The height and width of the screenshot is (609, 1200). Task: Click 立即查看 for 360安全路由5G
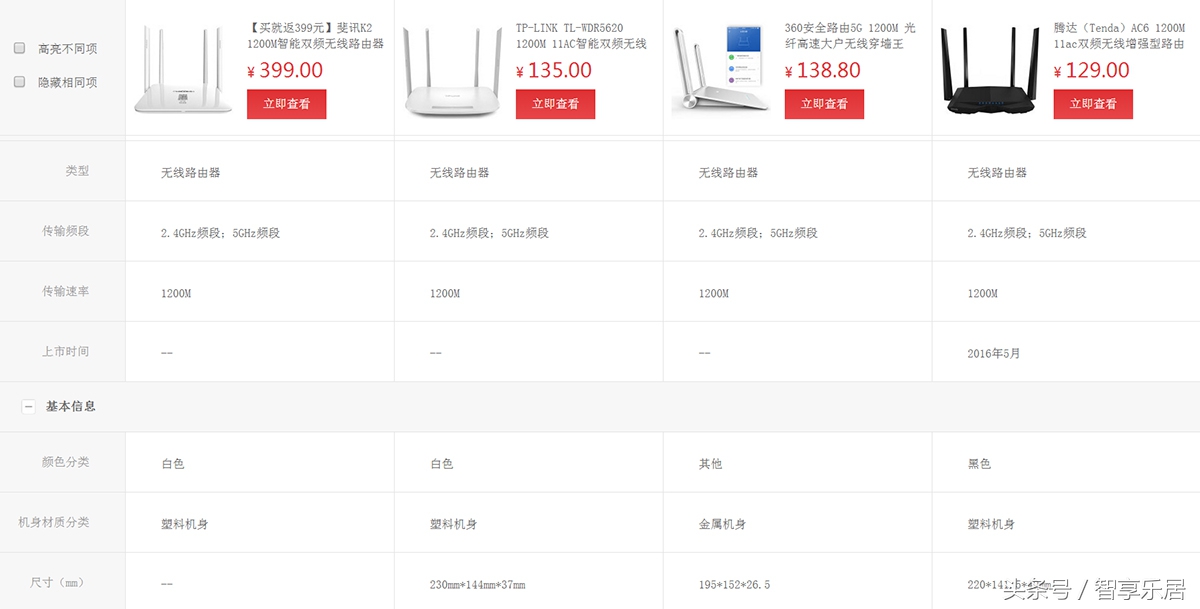point(824,103)
